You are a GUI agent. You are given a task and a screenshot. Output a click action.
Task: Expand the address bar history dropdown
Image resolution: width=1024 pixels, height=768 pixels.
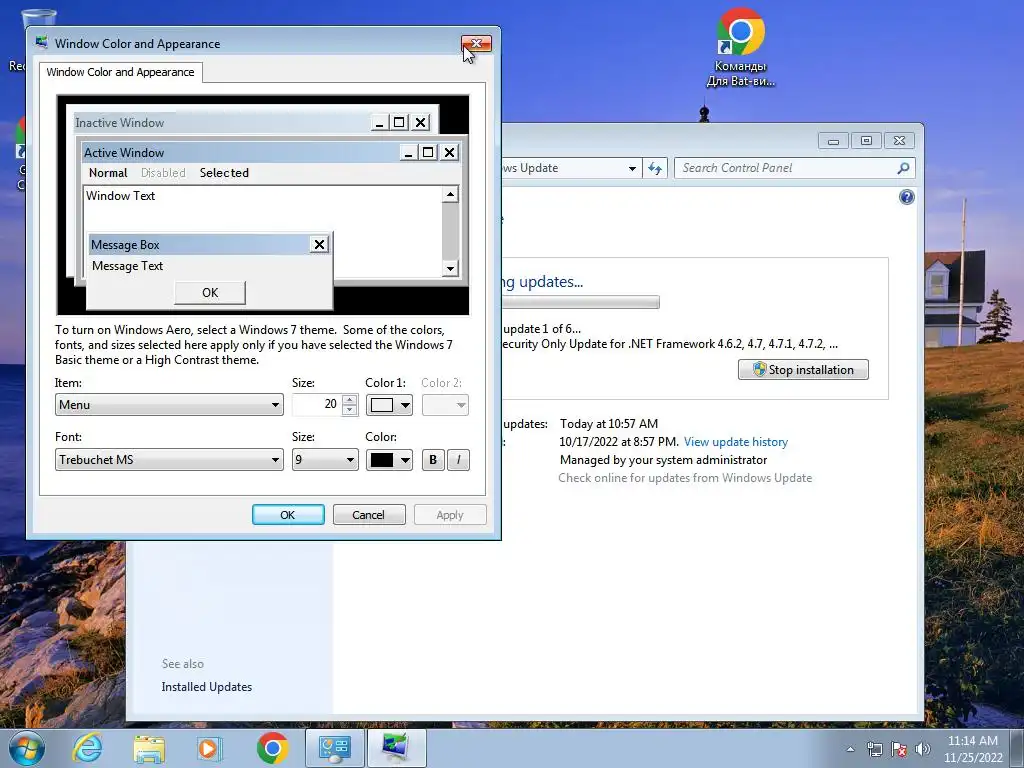(632, 168)
